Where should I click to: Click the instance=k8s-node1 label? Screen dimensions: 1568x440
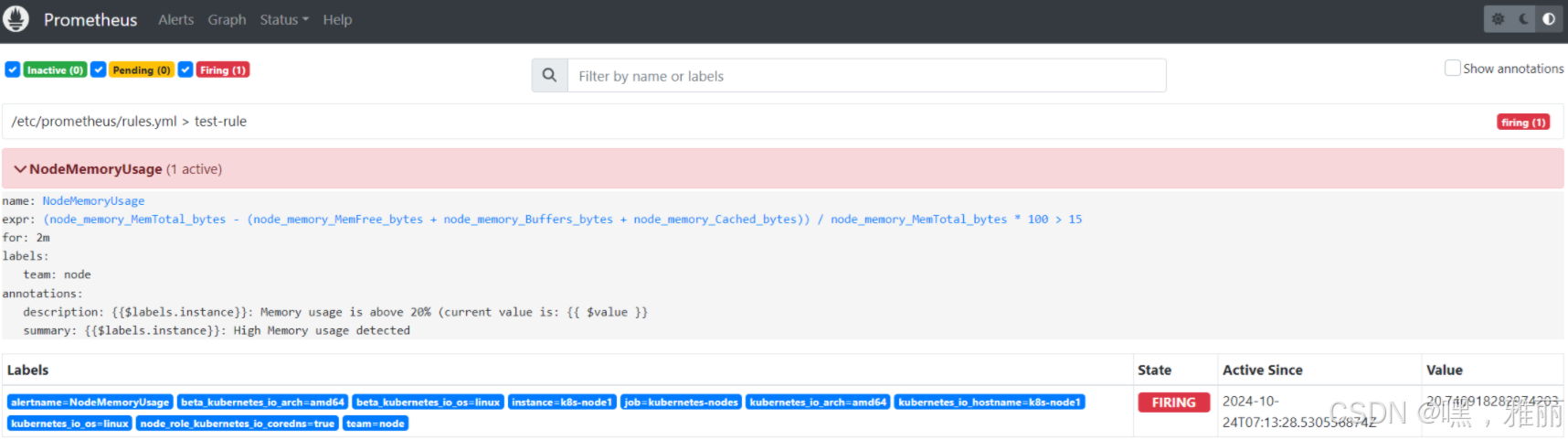point(562,402)
